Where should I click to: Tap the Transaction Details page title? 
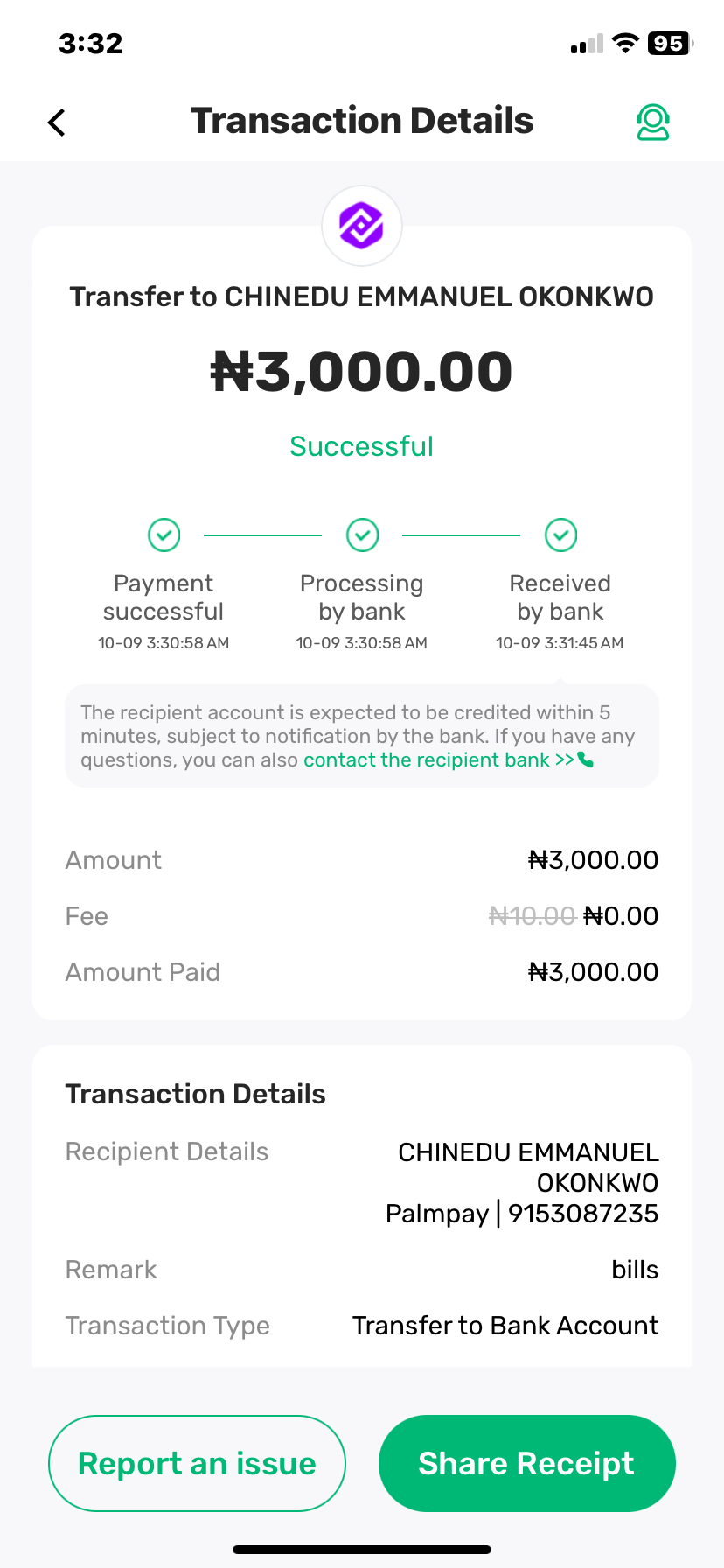[362, 121]
